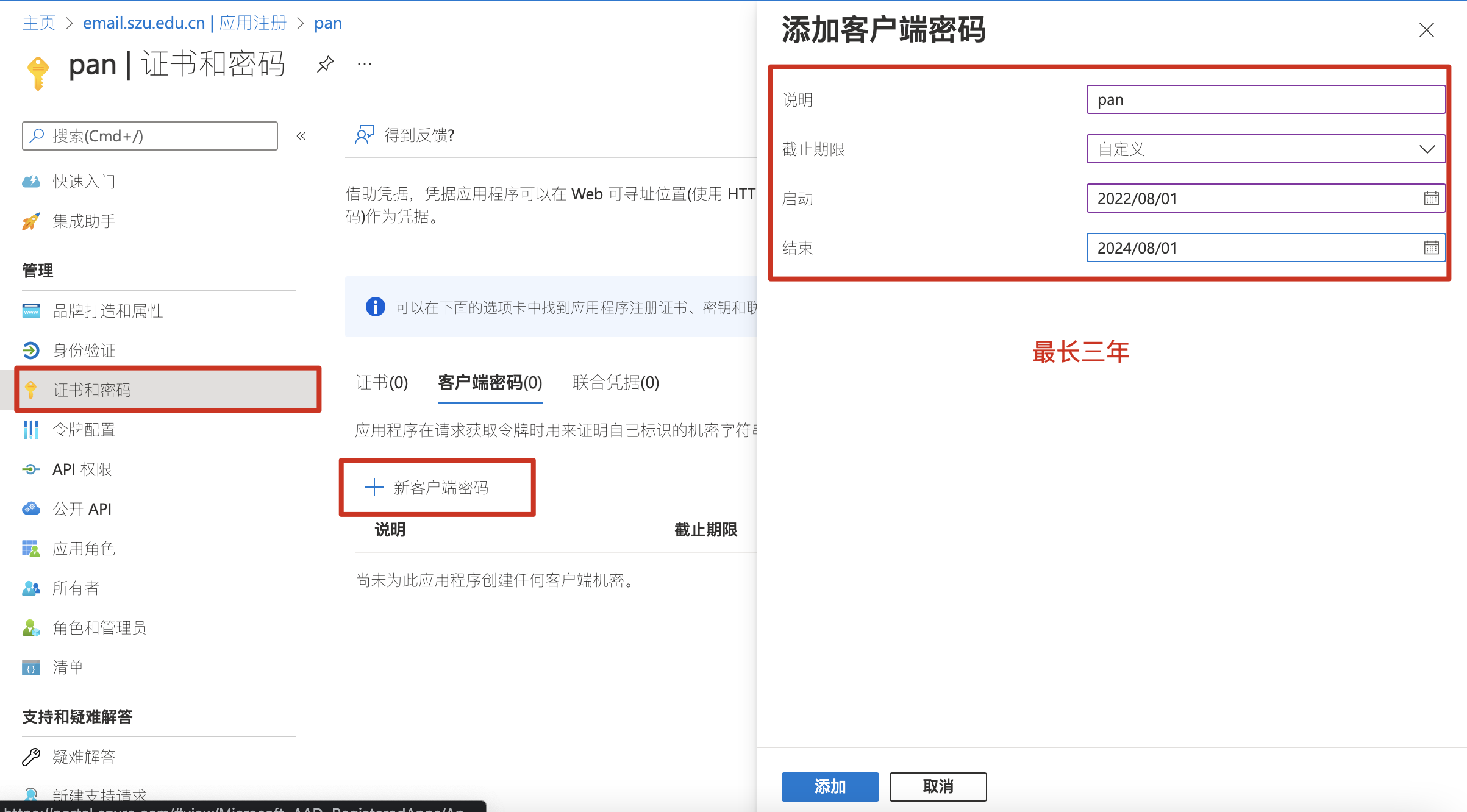Expand the 截止期限 自定义 dropdown

coord(1265,149)
